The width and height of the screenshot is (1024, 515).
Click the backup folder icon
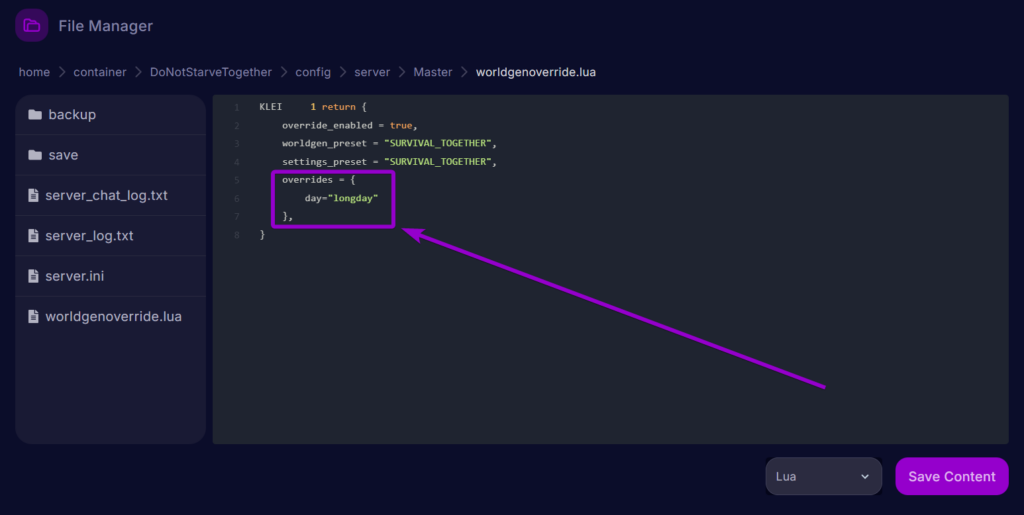(35, 115)
